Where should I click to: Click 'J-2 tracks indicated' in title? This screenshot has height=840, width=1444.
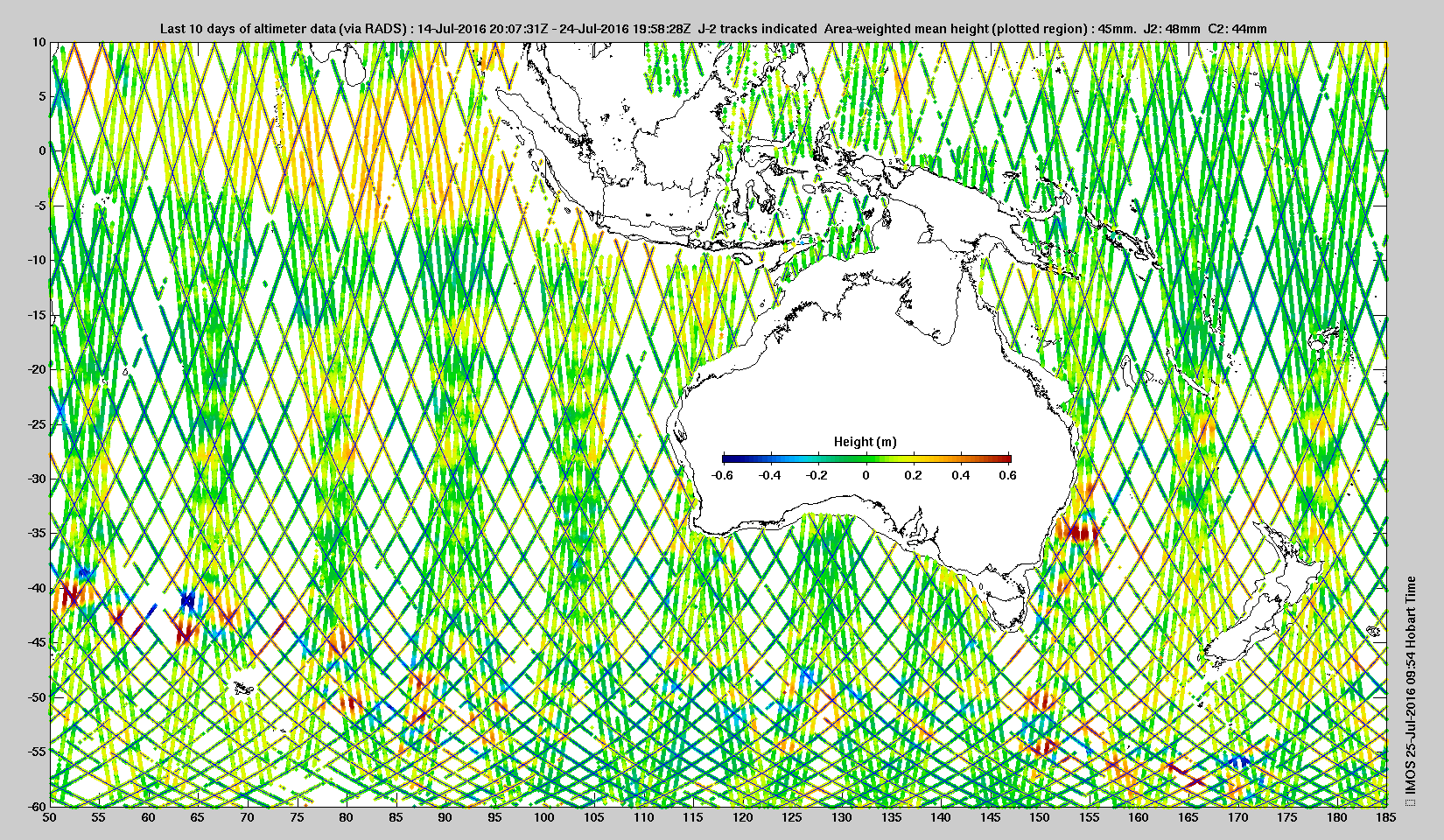757,29
